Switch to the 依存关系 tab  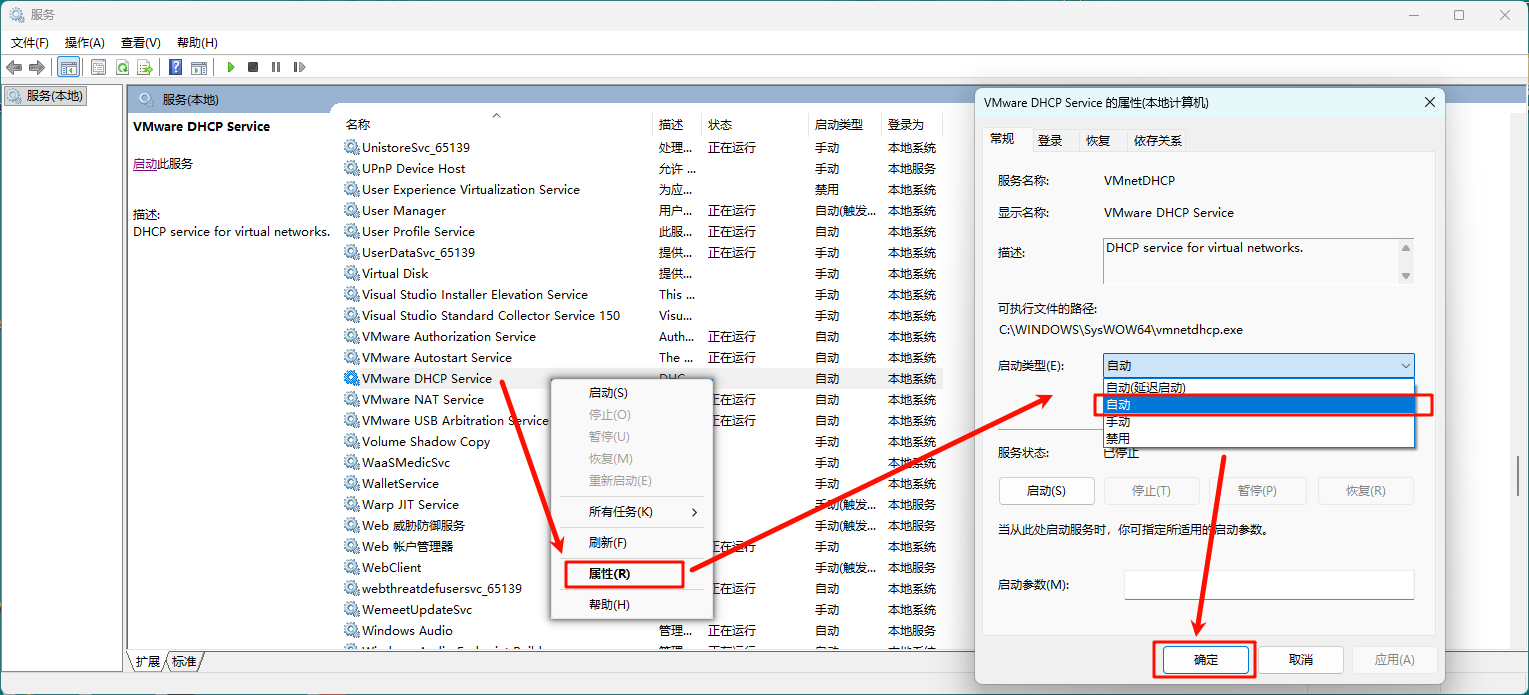(1157, 140)
